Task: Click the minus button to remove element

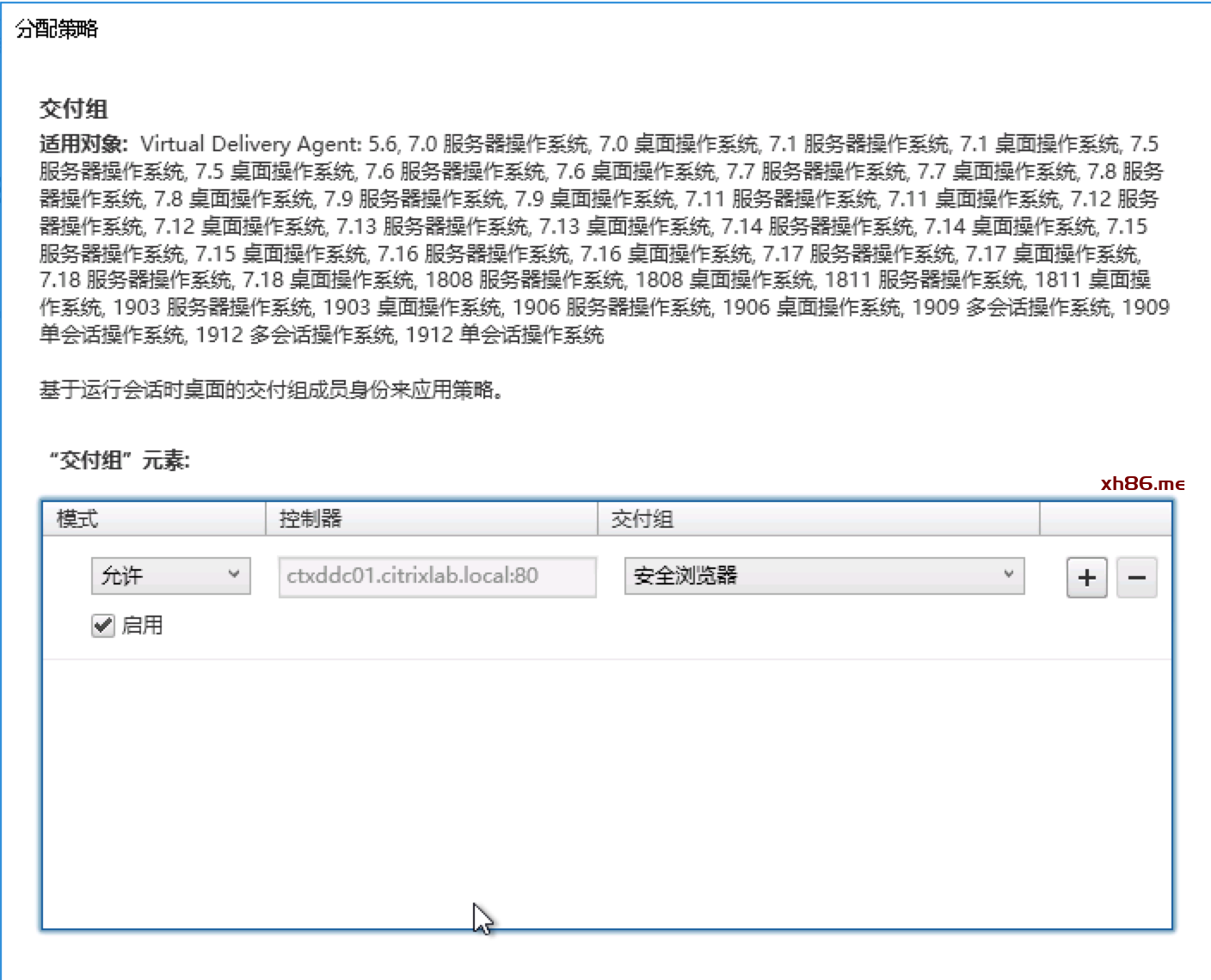Action: pos(1136,577)
